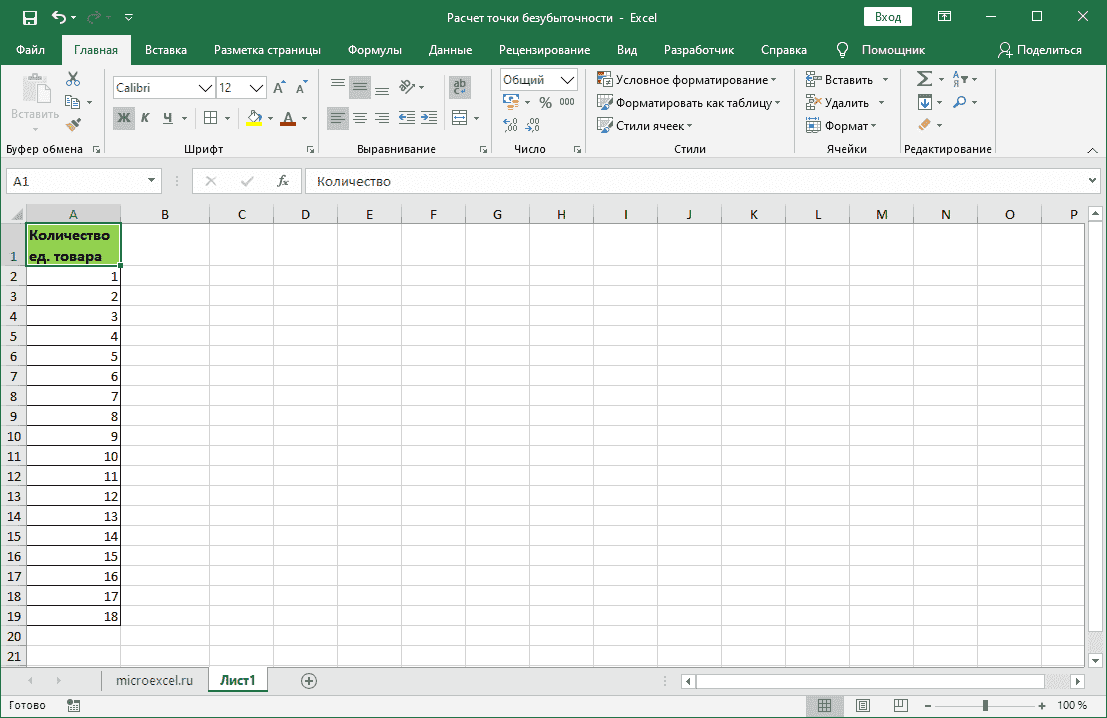Click the Поделиться share button

pos(1040,49)
